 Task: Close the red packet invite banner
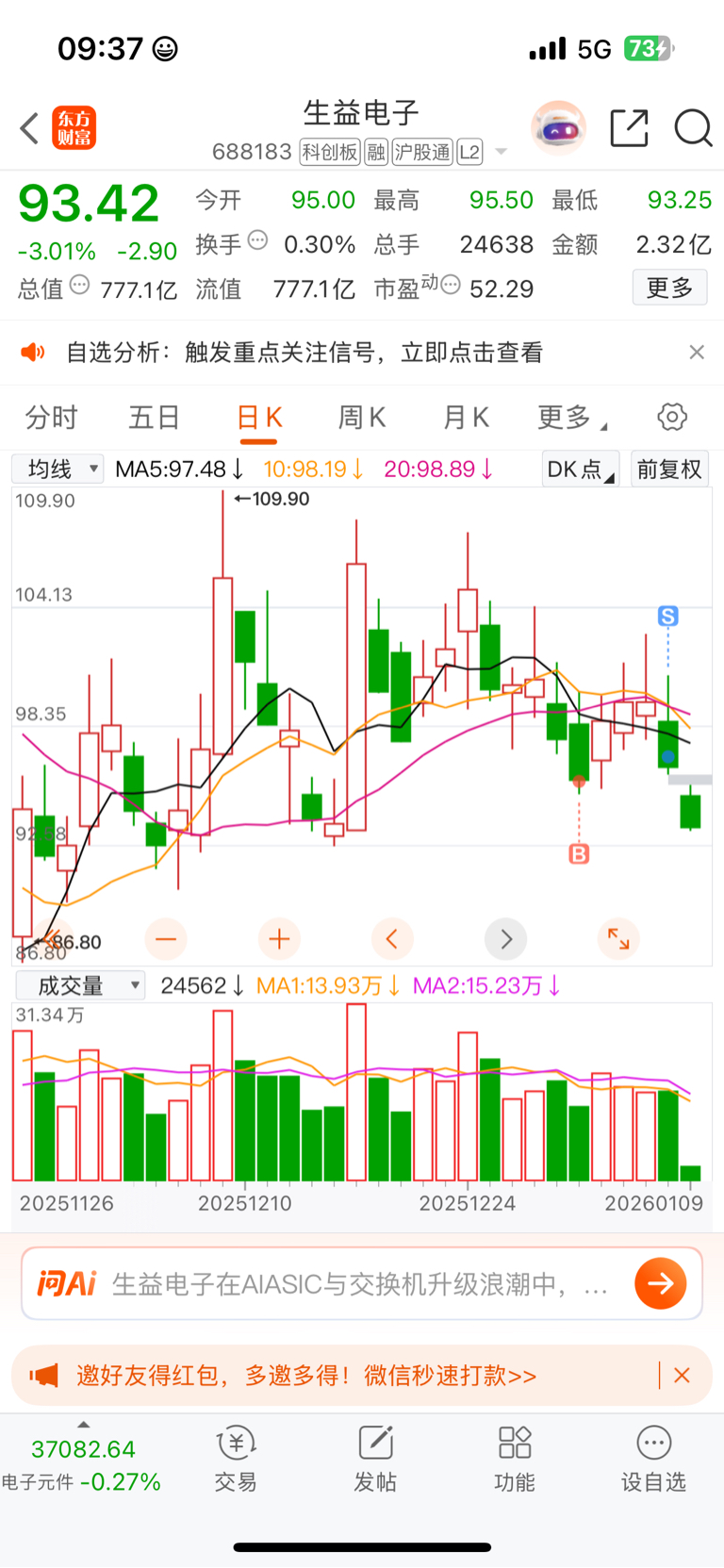pyautogui.click(x=683, y=1376)
